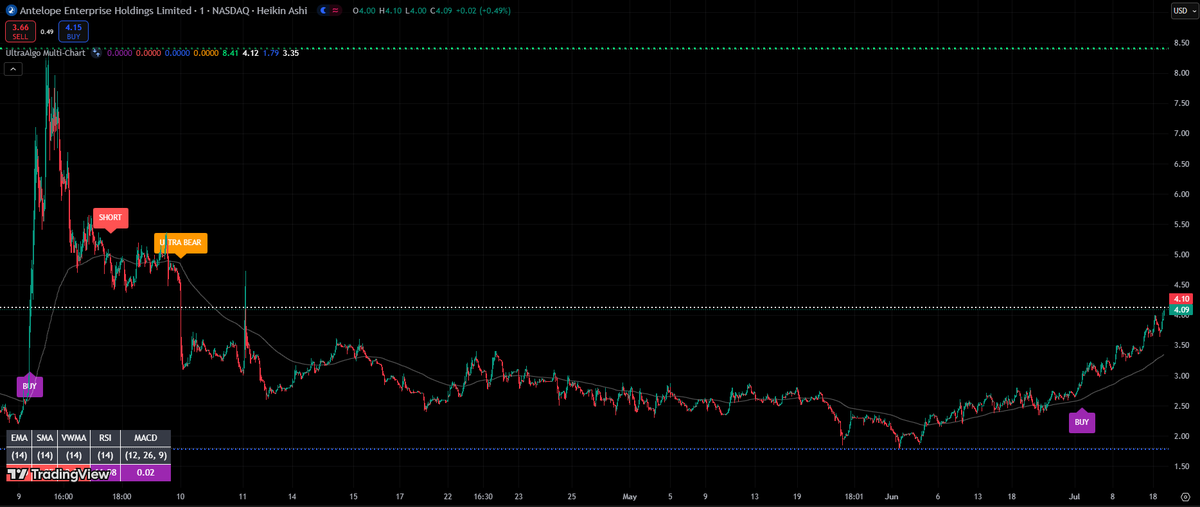Screen dimensions: 1200x507
Task: Click the 0.02 MACD value cell
Action: tap(146, 474)
